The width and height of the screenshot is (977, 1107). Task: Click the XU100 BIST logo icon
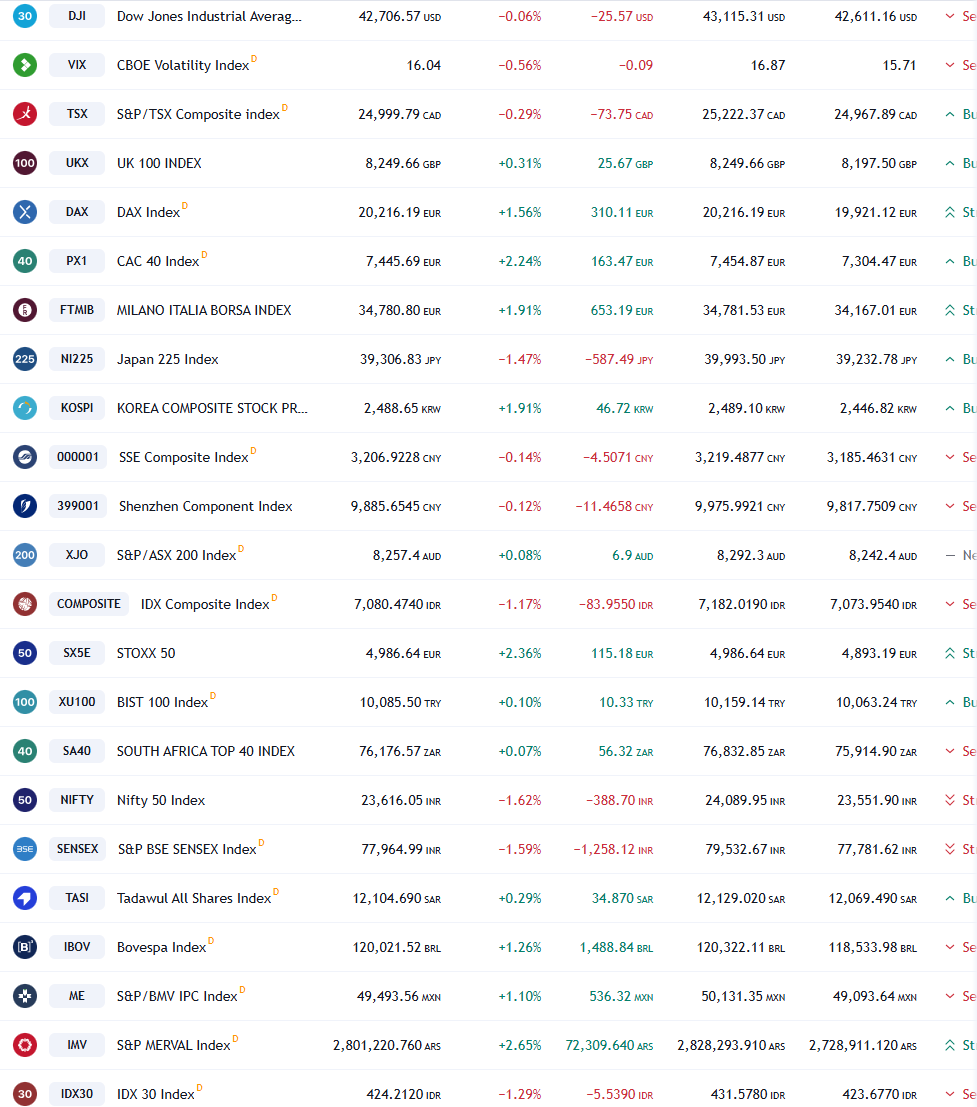25,702
